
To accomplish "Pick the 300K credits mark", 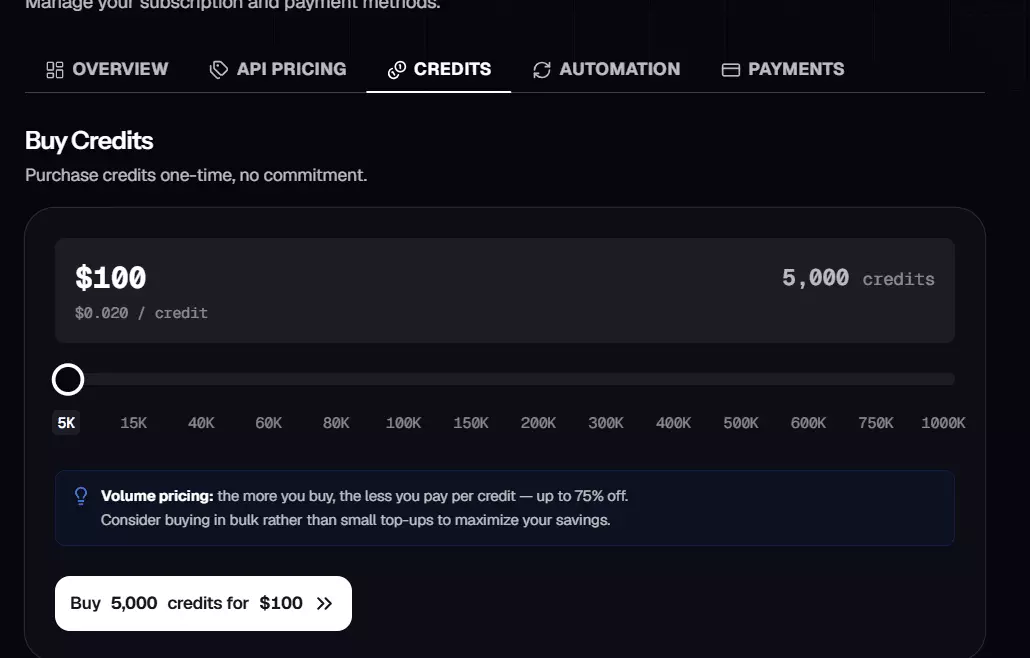I will pyautogui.click(x=606, y=423).
